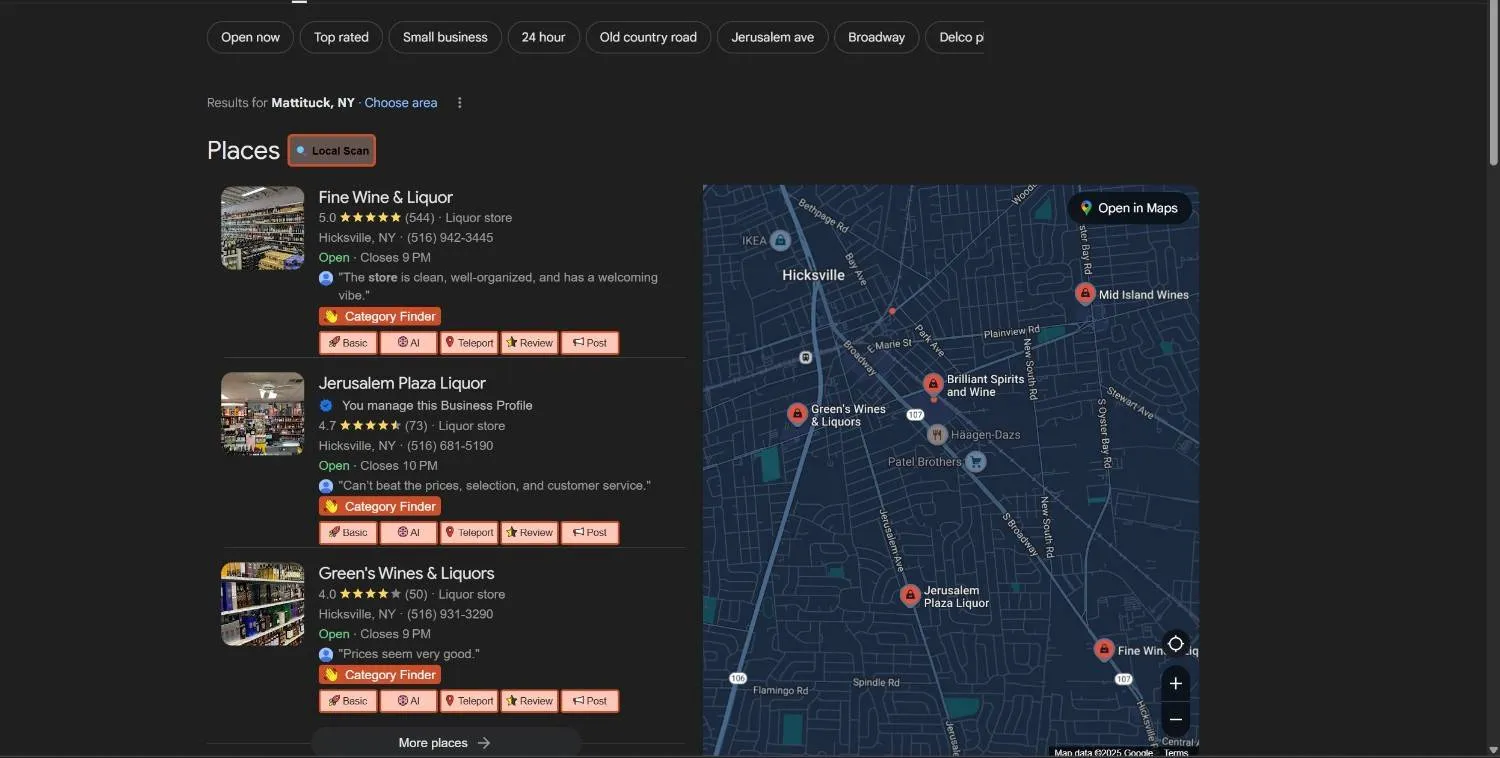Image resolution: width=1500 pixels, height=758 pixels.
Task: Choose the 24 hour filter chip
Action: [543, 37]
